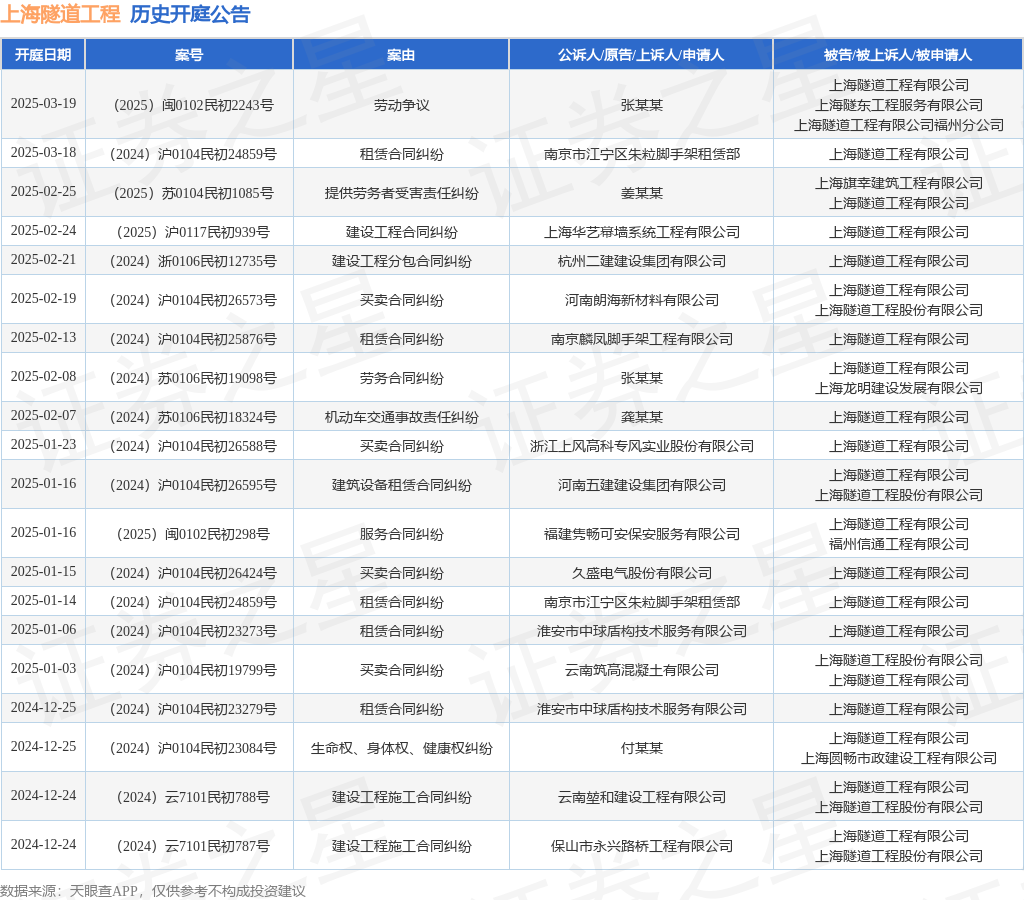Click 建设工程分包合同纠纷 cell

coord(401,261)
